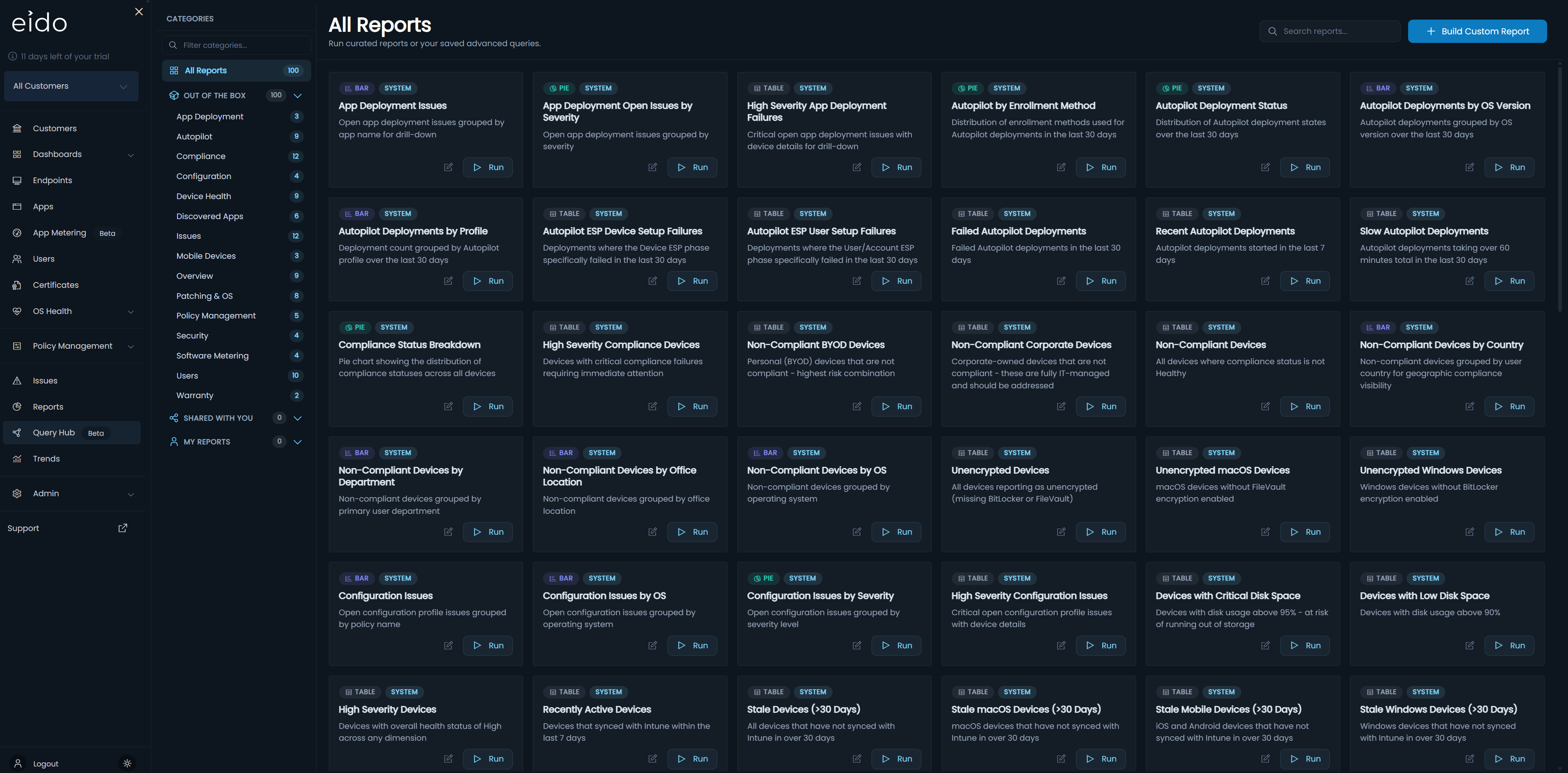This screenshot has height=773, width=1568.
Task: Click the Trends chart icon
Action: pos(17,459)
